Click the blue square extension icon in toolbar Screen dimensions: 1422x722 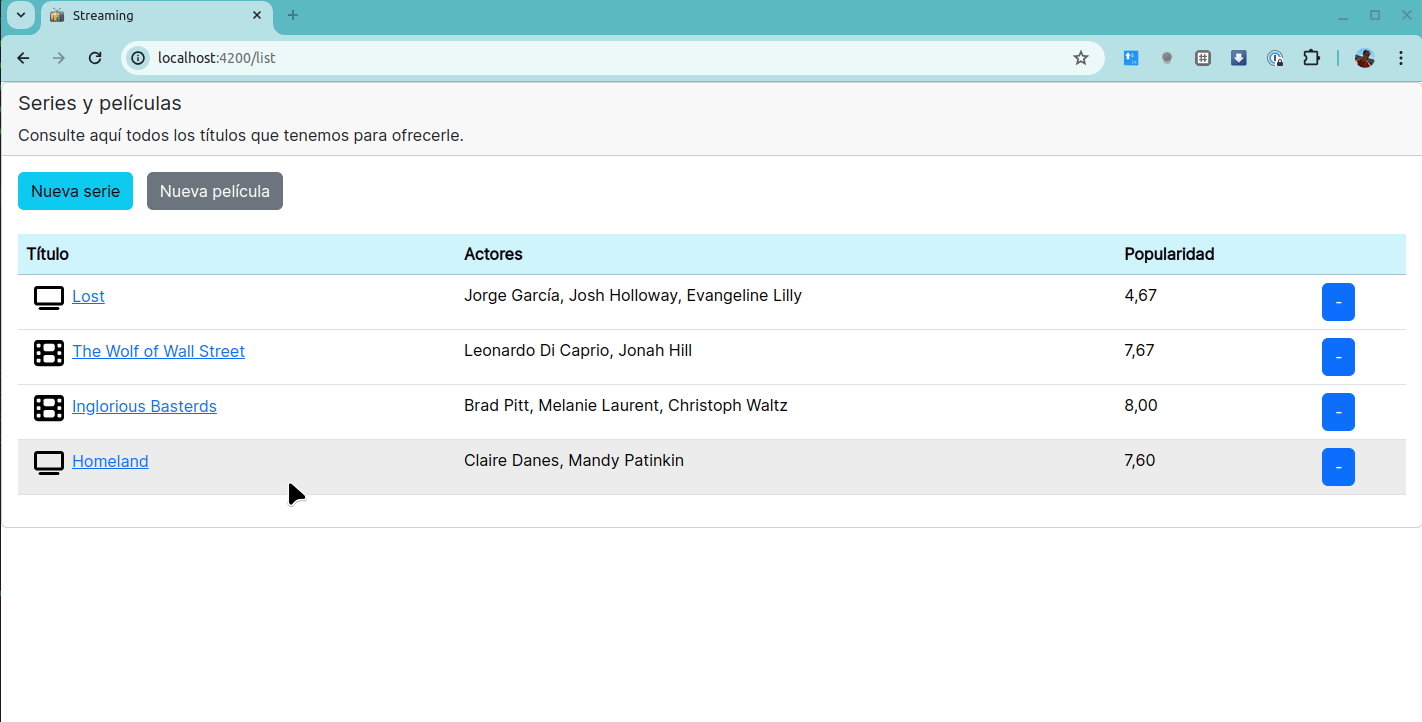1131,58
